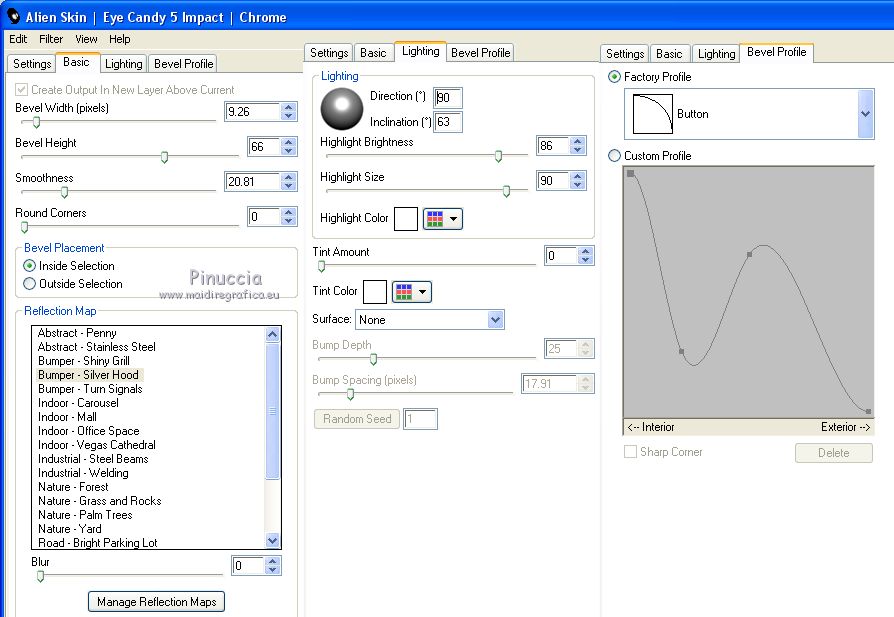Click the Alien Skin logo in title bar
Image resolution: width=894 pixels, height=617 pixels.
click(13, 16)
